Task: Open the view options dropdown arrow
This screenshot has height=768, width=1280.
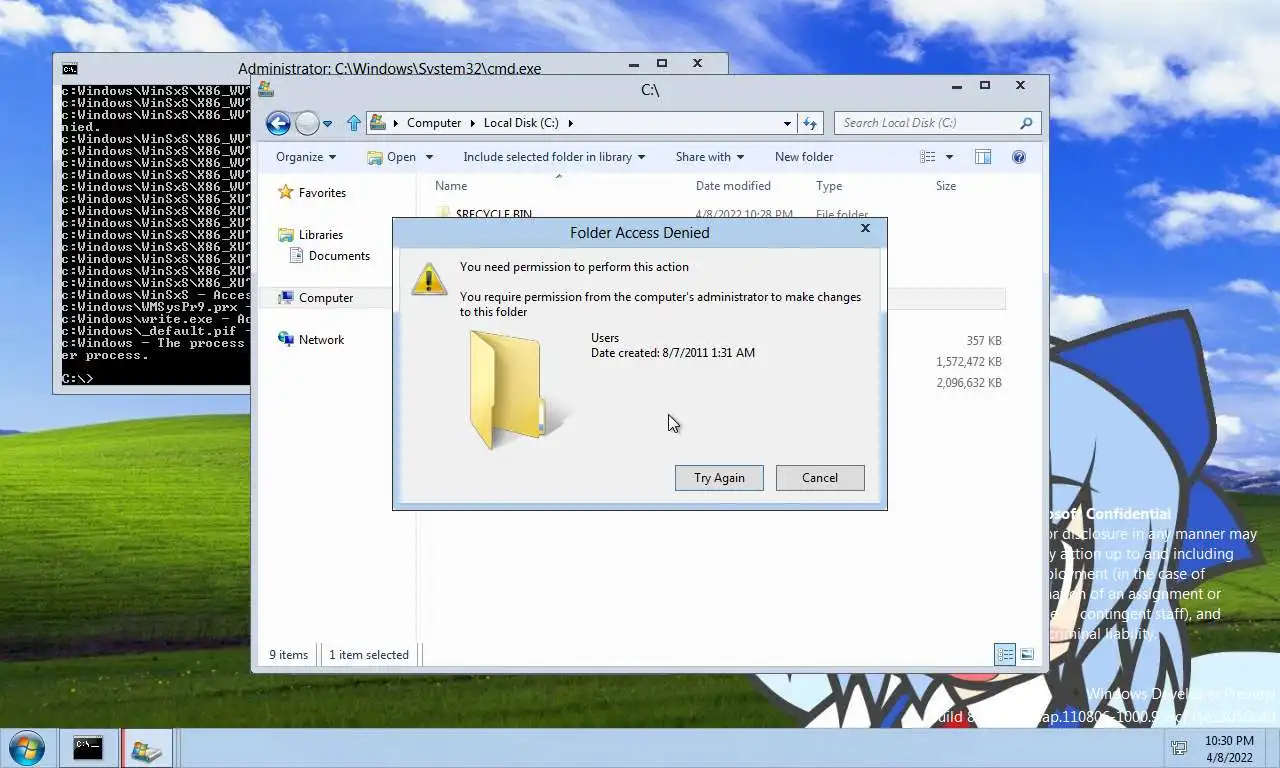Action: (x=949, y=157)
